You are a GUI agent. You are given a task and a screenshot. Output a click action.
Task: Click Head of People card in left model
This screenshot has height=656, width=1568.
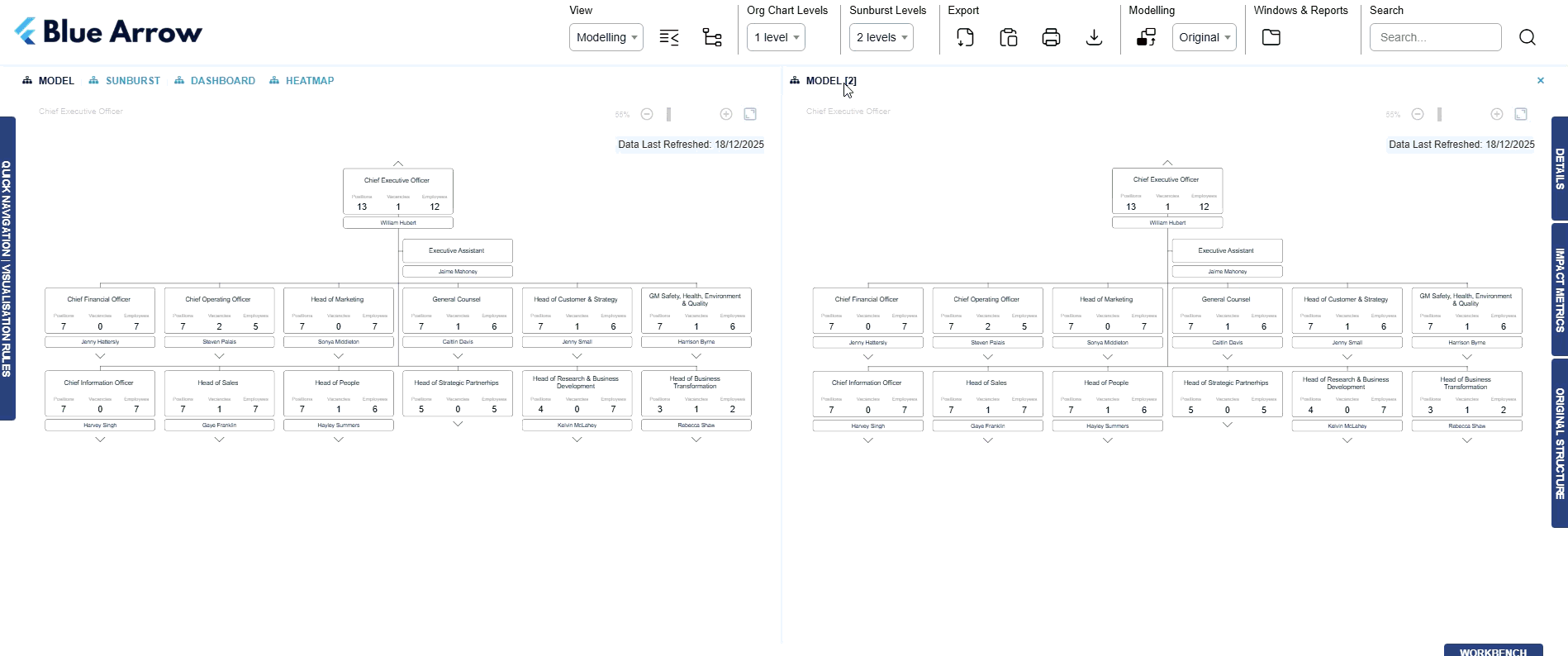[x=339, y=393]
